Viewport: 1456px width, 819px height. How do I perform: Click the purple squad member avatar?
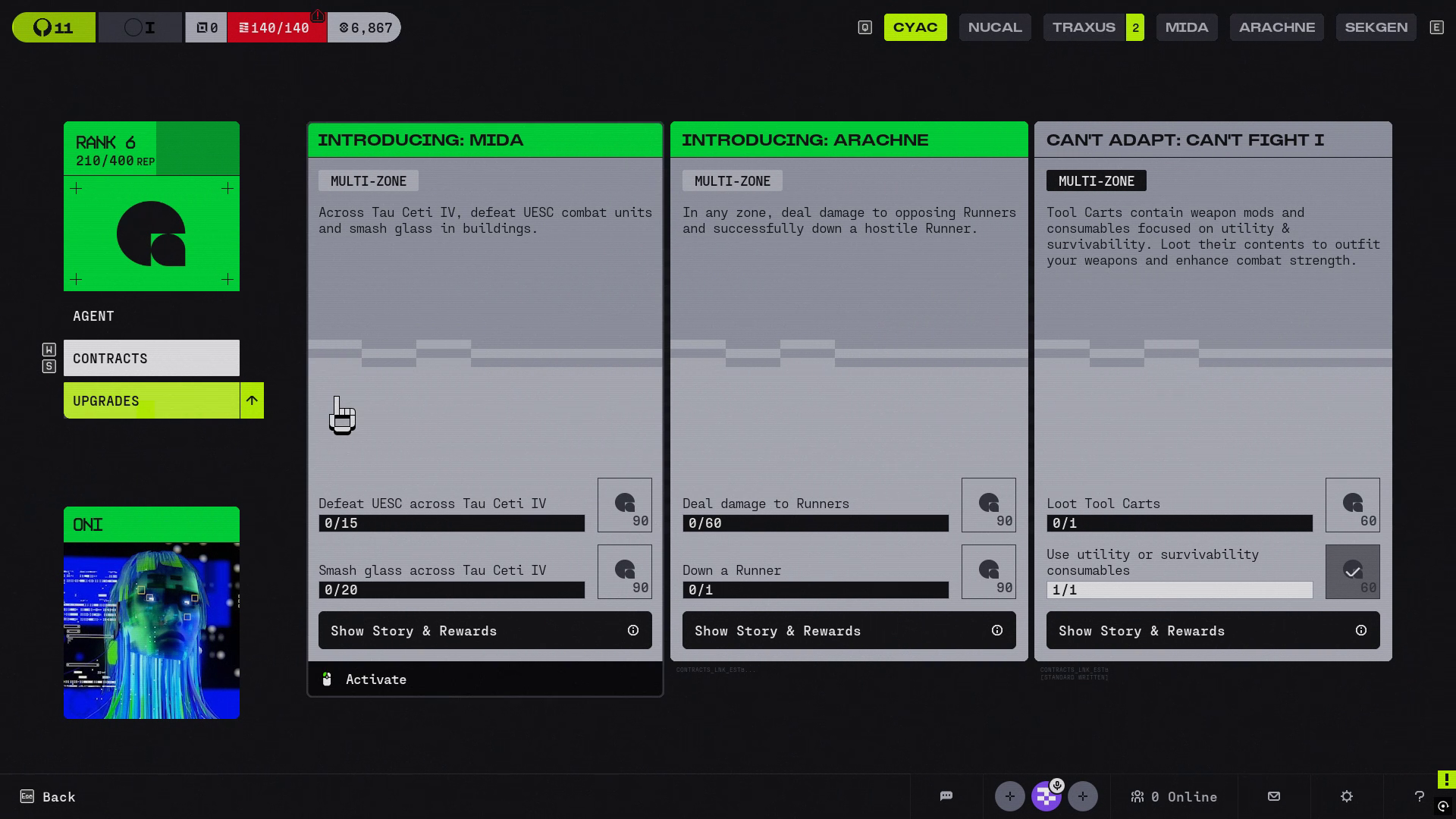click(1046, 796)
